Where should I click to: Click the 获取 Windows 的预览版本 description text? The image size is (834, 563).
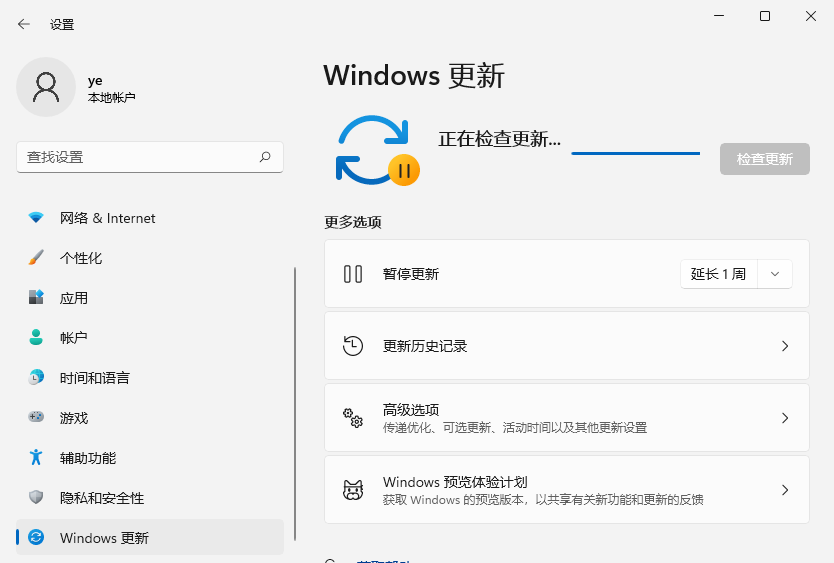click(543, 500)
